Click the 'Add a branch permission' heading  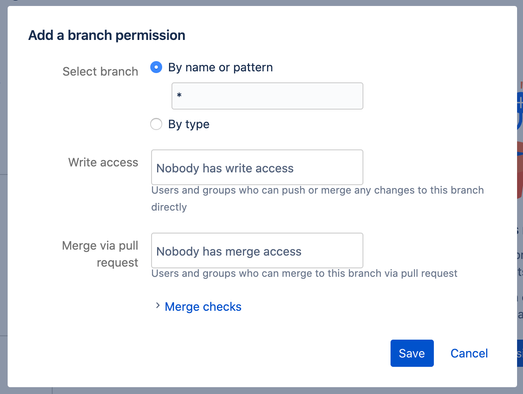click(x=107, y=35)
